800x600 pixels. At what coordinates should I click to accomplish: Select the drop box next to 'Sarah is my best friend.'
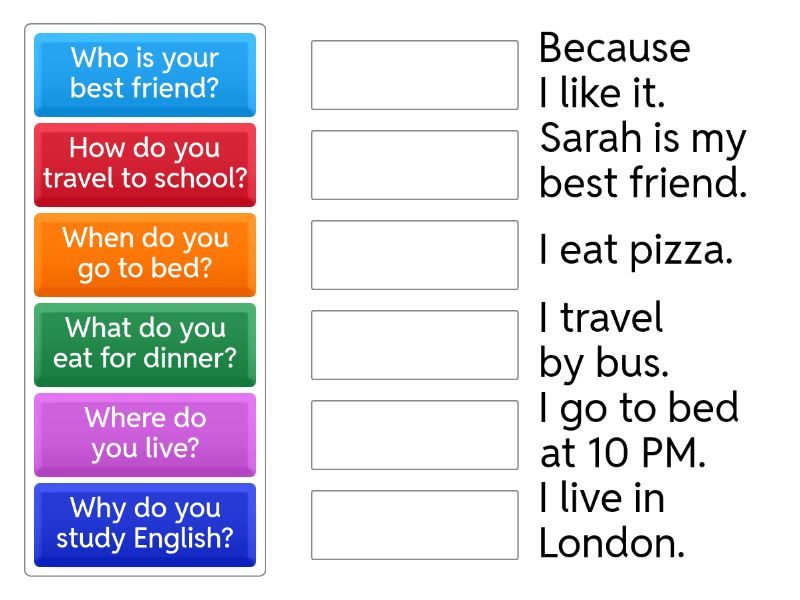click(x=414, y=165)
